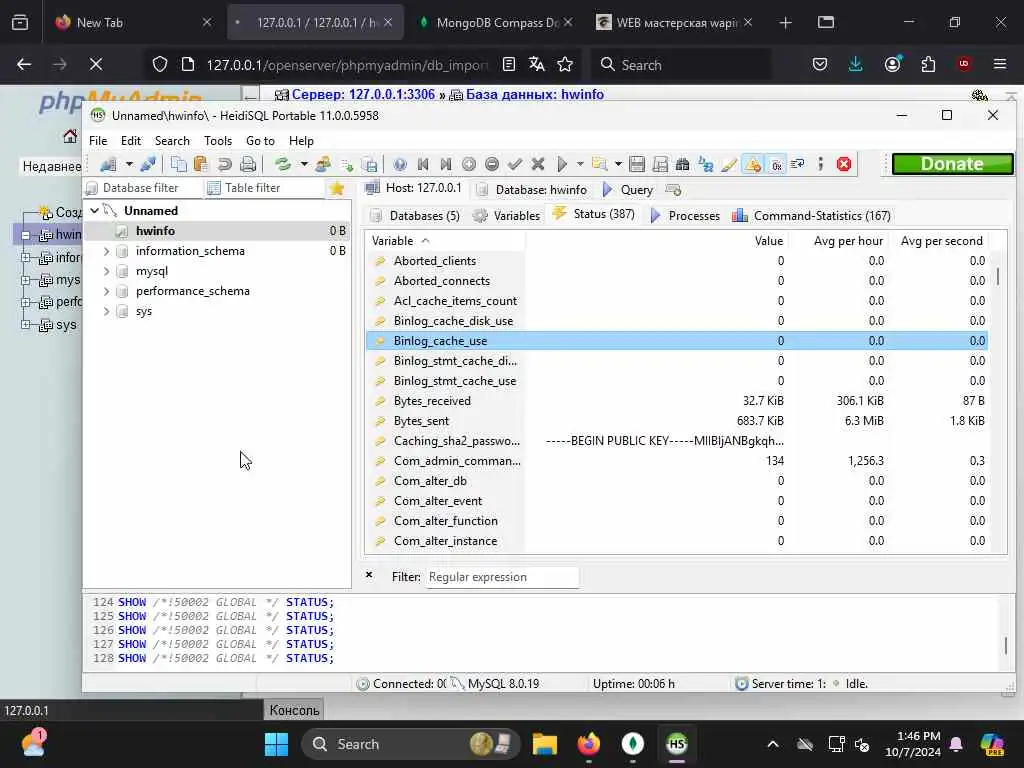Open File Explorer from the taskbar
Viewport: 1024px width, 768px height.
pos(545,744)
